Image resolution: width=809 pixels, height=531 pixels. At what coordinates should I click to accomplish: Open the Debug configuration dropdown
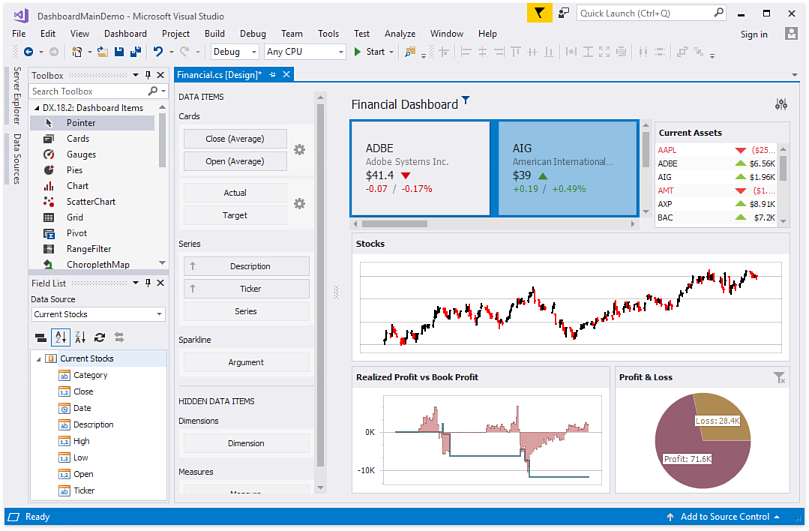[253, 52]
